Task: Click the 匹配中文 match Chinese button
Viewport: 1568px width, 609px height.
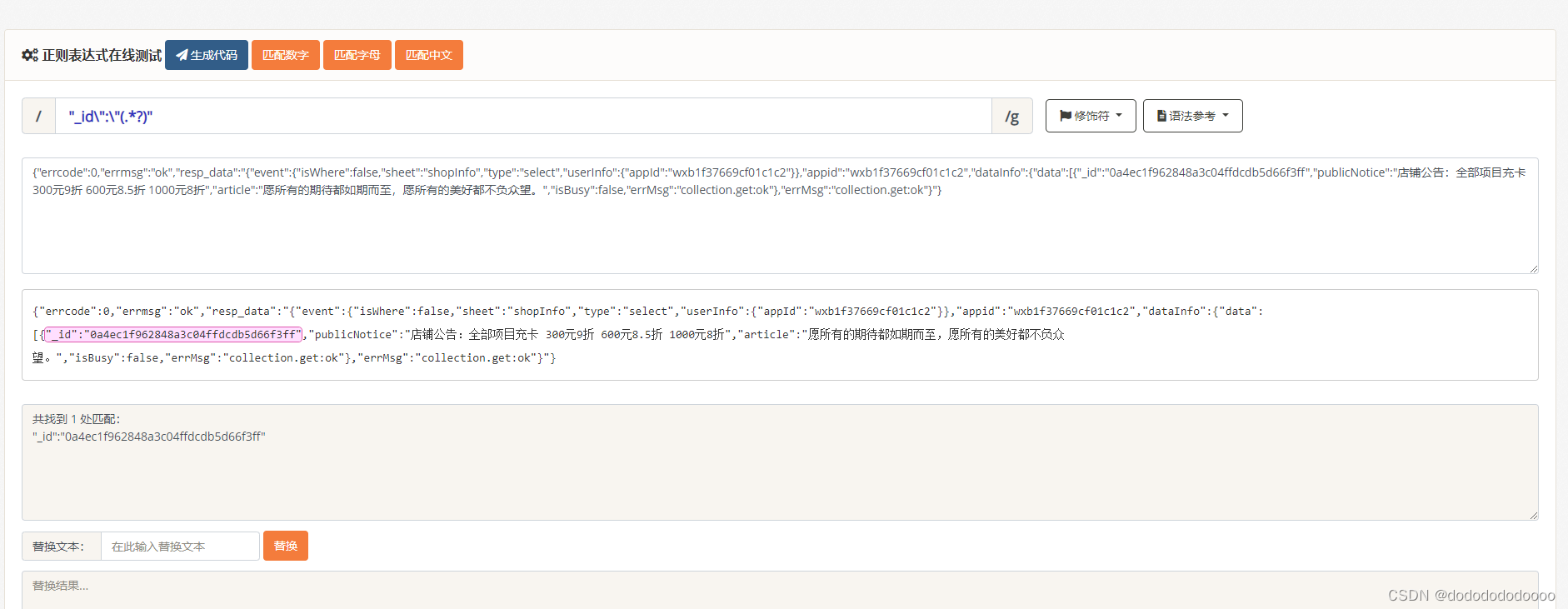Action: click(429, 55)
